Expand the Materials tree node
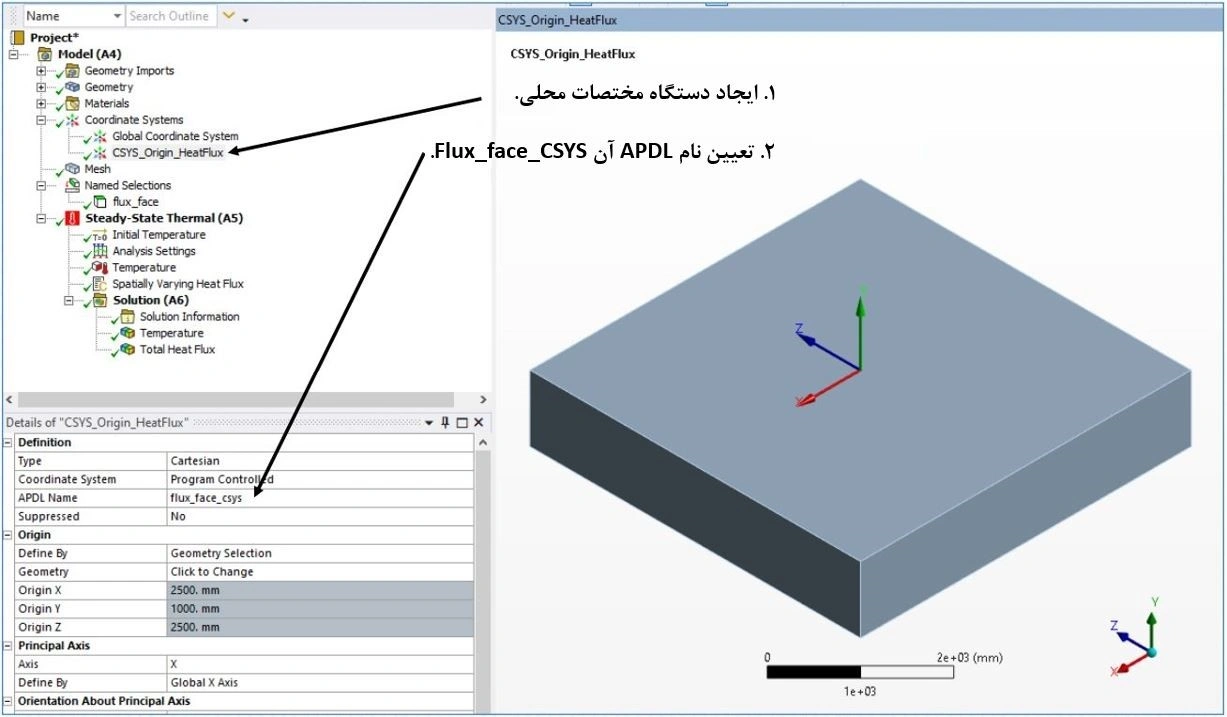 coord(41,103)
